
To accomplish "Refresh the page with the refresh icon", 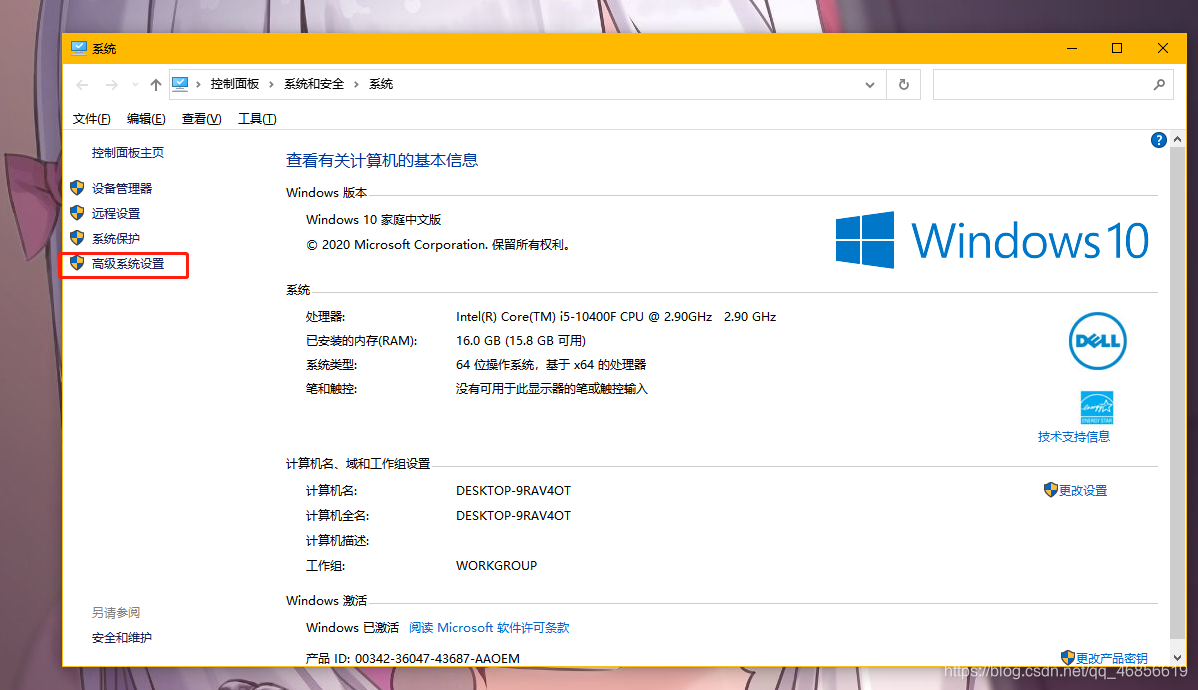I will point(904,85).
